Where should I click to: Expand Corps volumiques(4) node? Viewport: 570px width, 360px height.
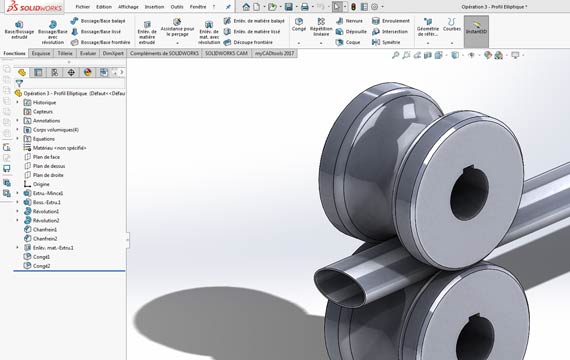[x=17, y=130]
